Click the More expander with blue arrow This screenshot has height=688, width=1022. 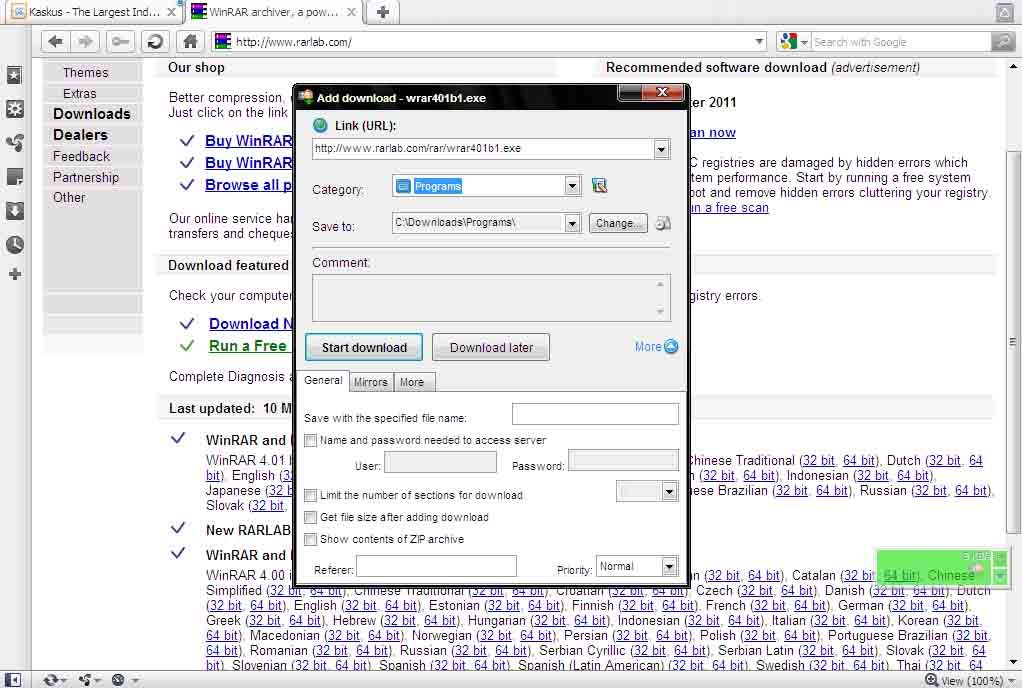click(656, 347)
